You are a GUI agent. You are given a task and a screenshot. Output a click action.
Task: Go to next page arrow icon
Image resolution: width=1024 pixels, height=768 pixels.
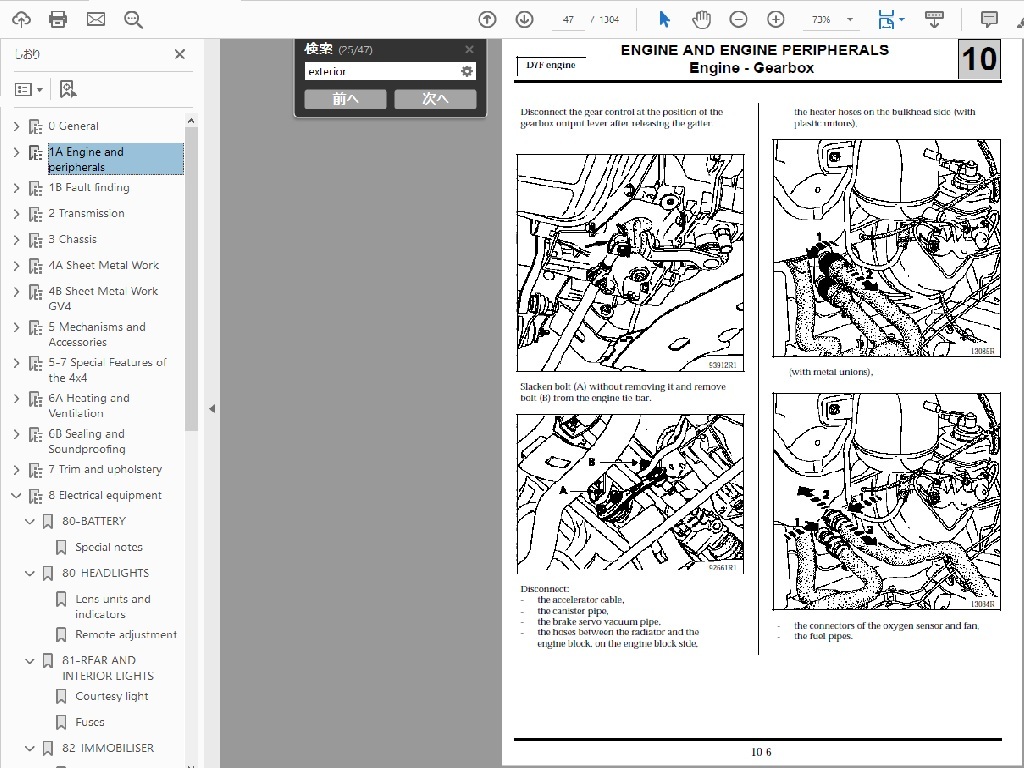pyautogui.click(x=524, y=20)
